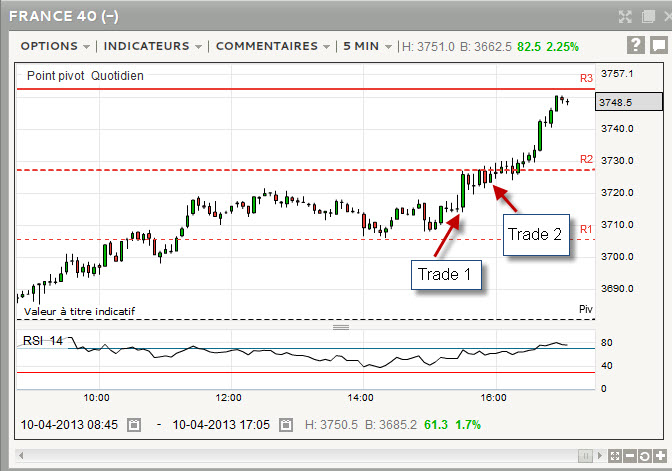Click the R3 pivot label
Image resolution: width=672 pixels, height=471 pixels.
click(x=586, y=78)
